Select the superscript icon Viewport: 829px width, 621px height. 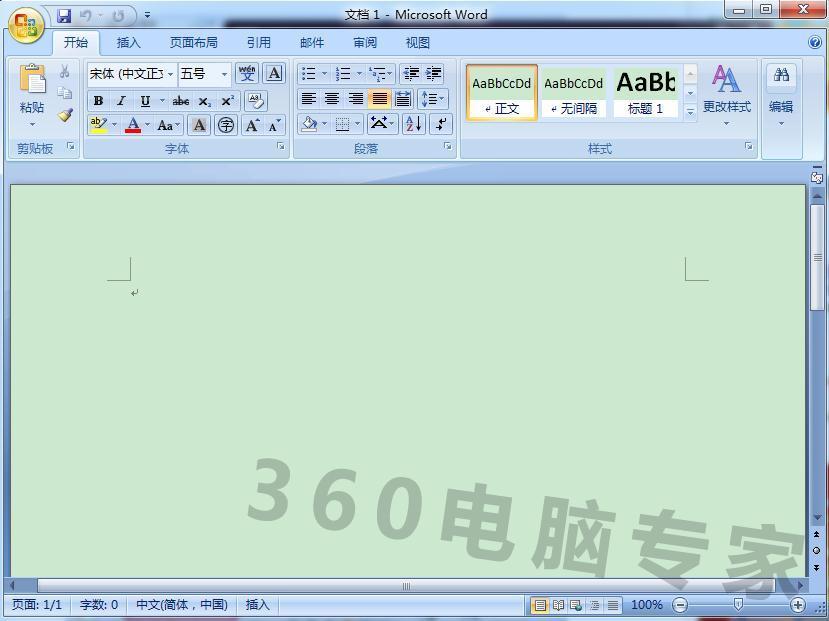coord(228,101)
